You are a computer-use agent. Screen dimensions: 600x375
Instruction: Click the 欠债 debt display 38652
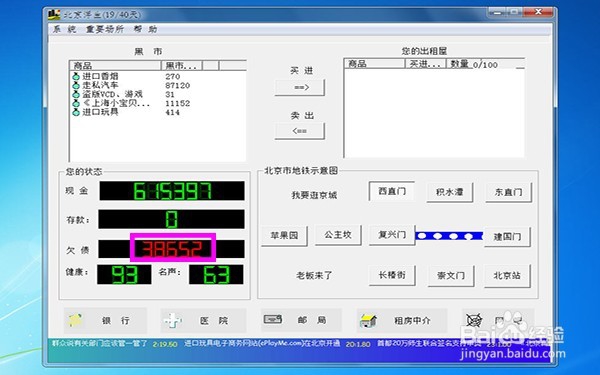[x=171, y=249]
